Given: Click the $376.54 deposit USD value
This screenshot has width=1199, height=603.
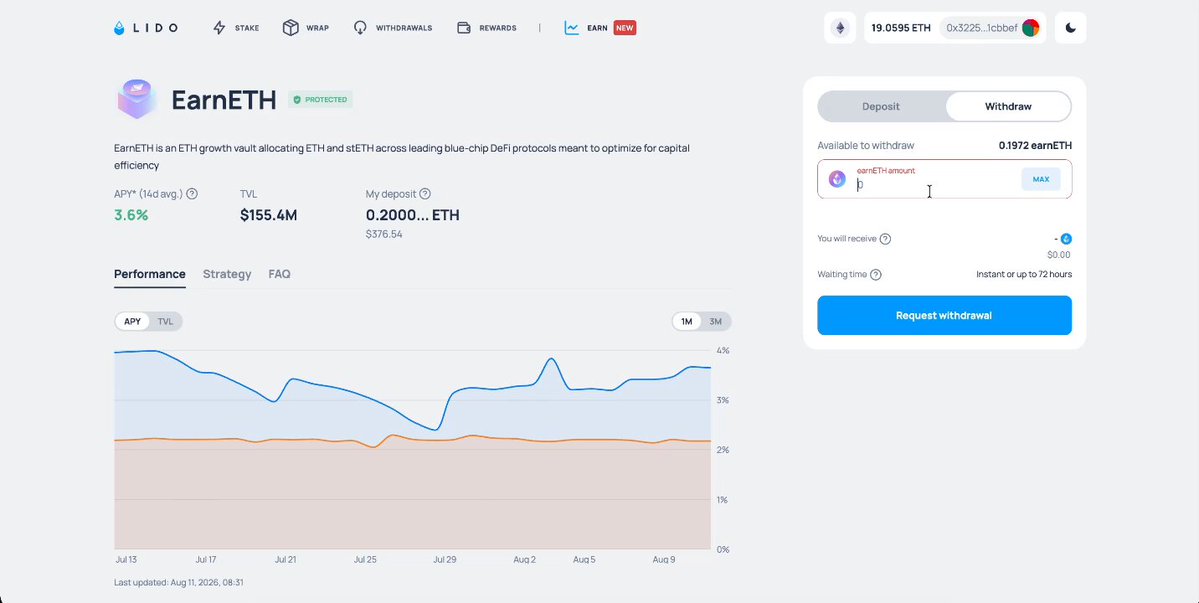Looking at the screenshot, I should 384,234.
